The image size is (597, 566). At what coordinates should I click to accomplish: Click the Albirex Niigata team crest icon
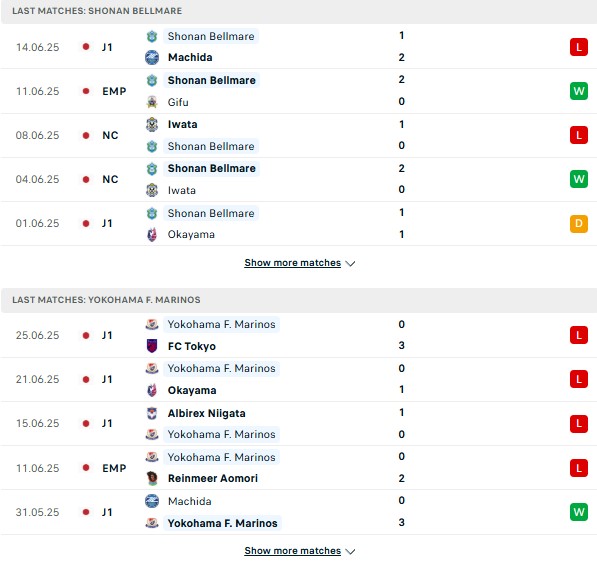152,413
